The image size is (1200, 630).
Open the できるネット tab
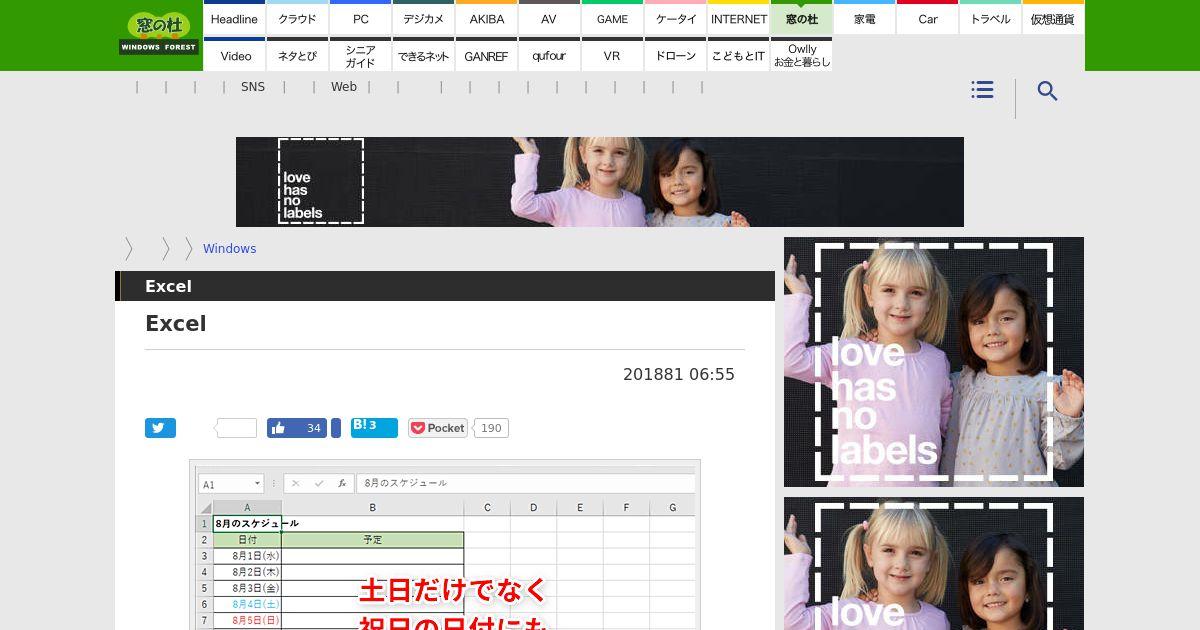[x=423, y=55]
